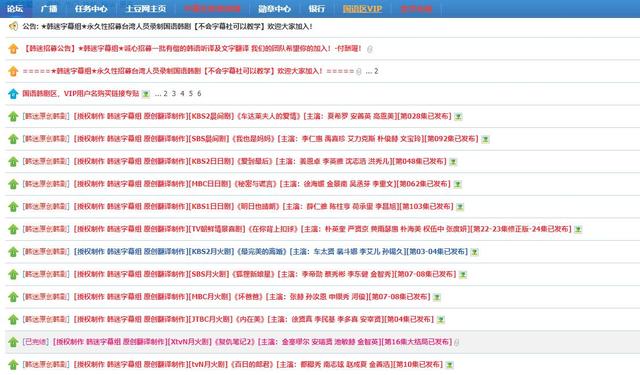
Task: Open the MBC月火剧 第07-08集 thread
Action: (252, 297)
